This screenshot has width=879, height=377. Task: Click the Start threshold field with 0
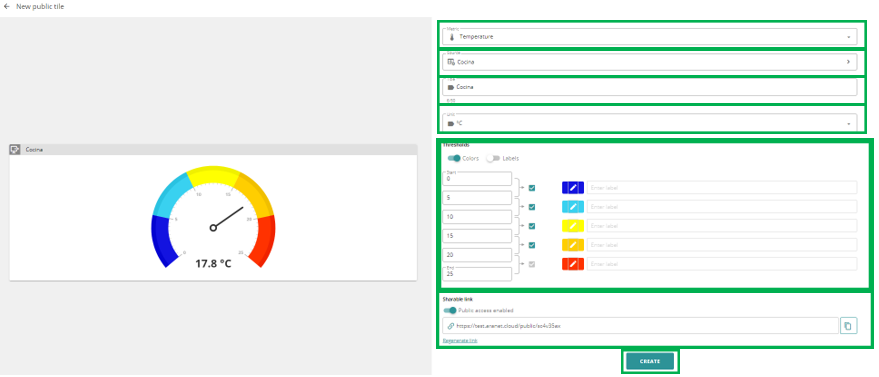pos(477,179)
